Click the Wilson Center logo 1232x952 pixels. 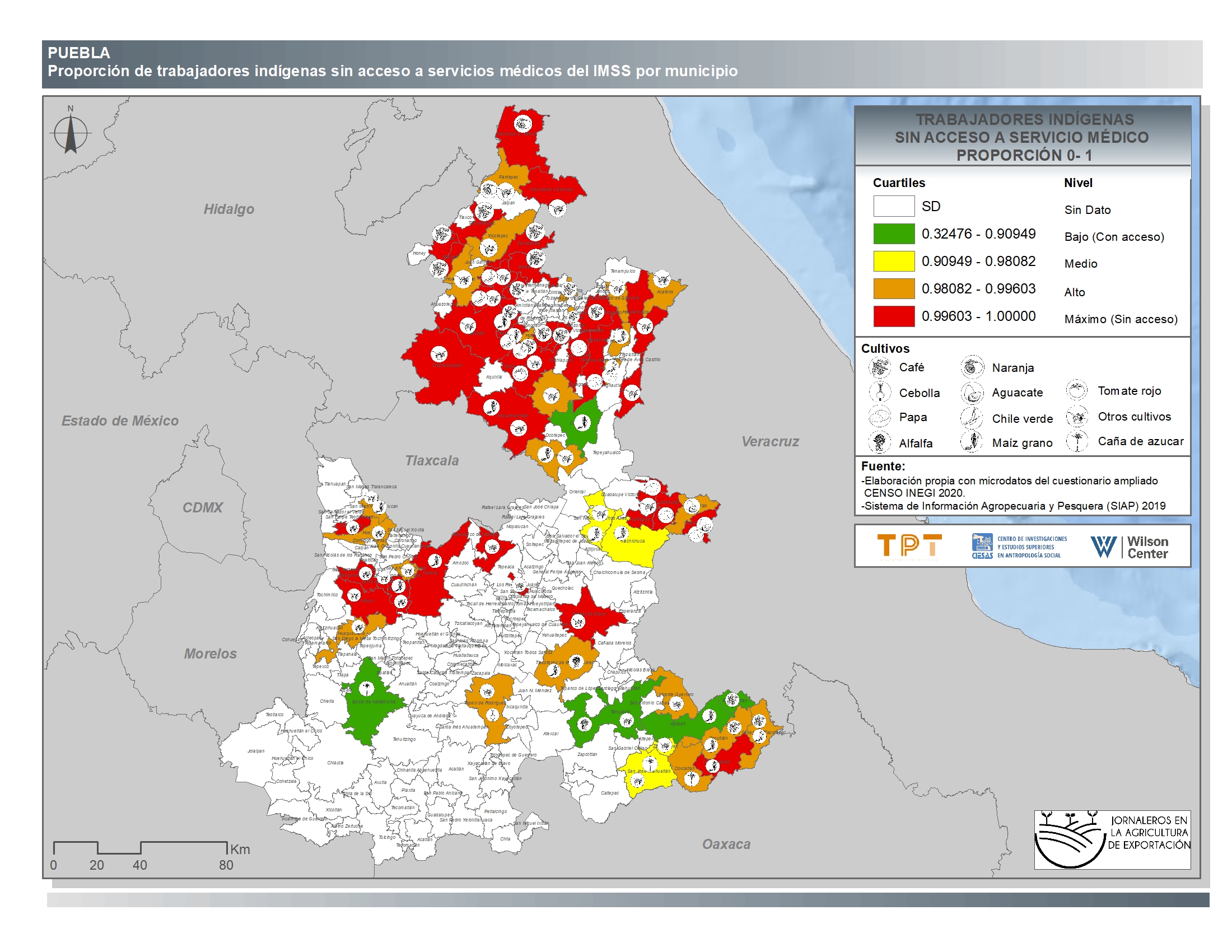coord(1130,547)
